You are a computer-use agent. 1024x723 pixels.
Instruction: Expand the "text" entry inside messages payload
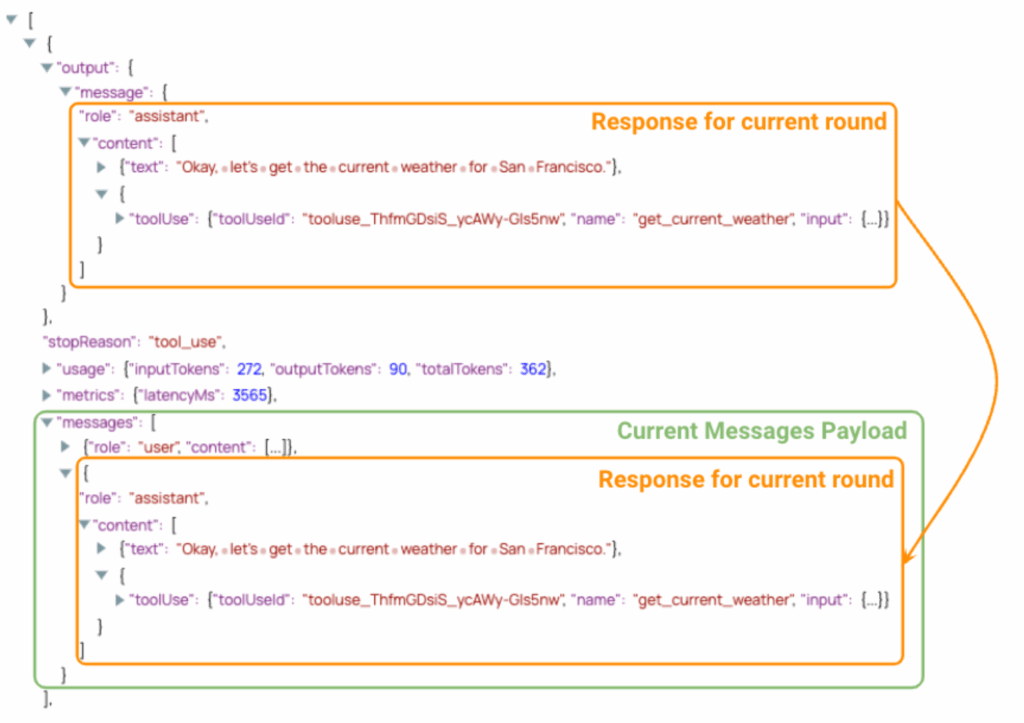102,549
